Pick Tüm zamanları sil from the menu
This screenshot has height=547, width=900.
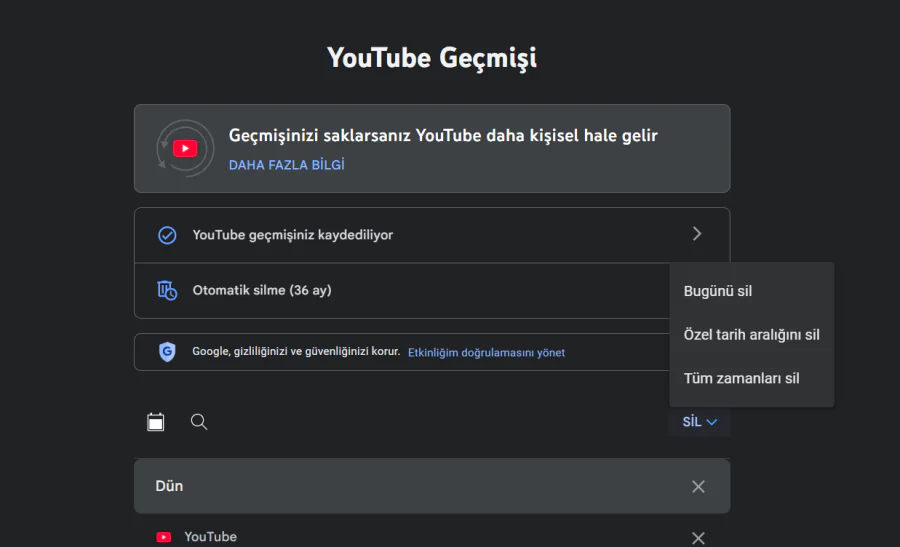(x=741, y=378)
